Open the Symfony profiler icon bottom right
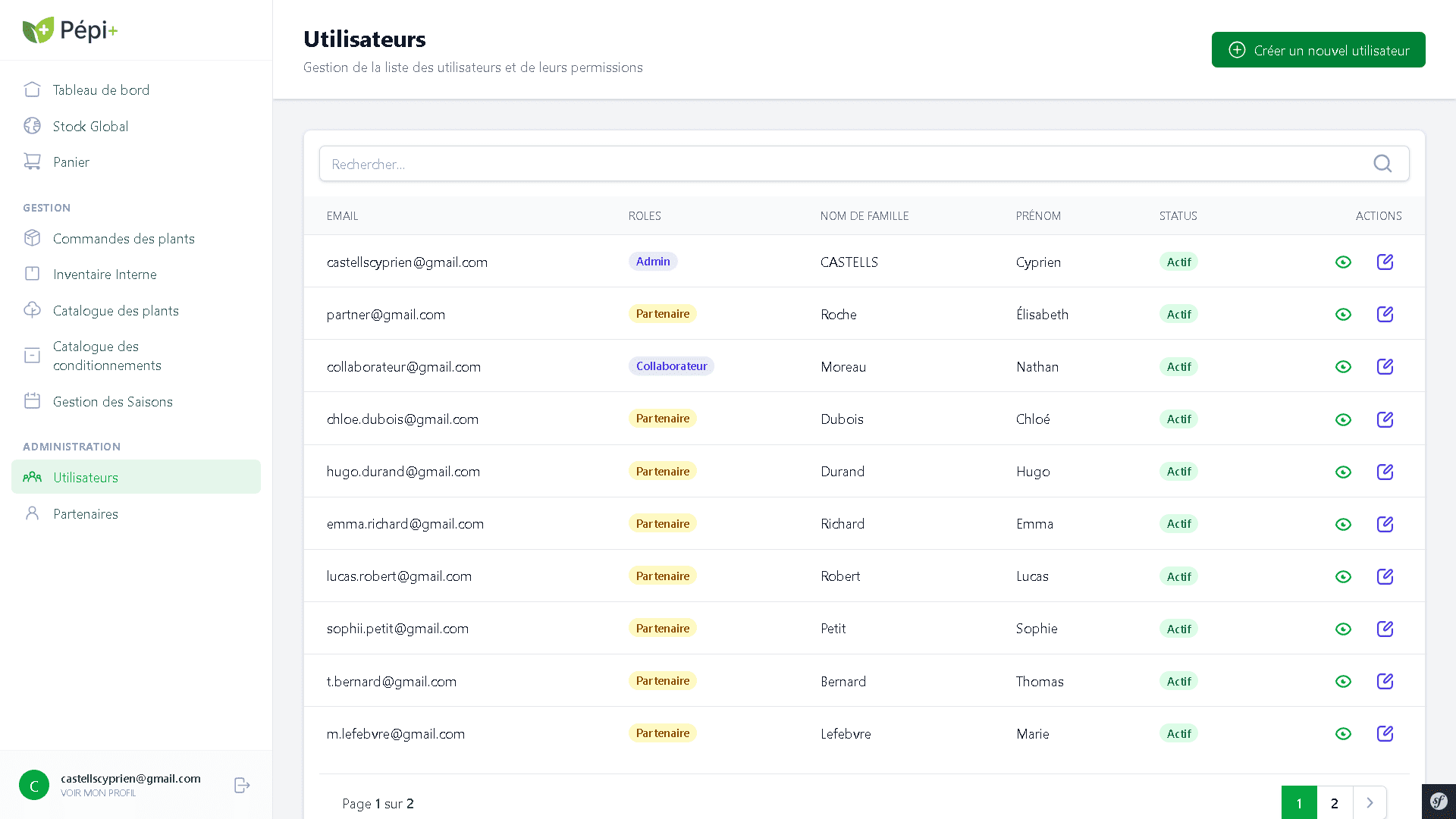The height and width of the screenshot is (819, 1456). click(x=1439, y=801)
